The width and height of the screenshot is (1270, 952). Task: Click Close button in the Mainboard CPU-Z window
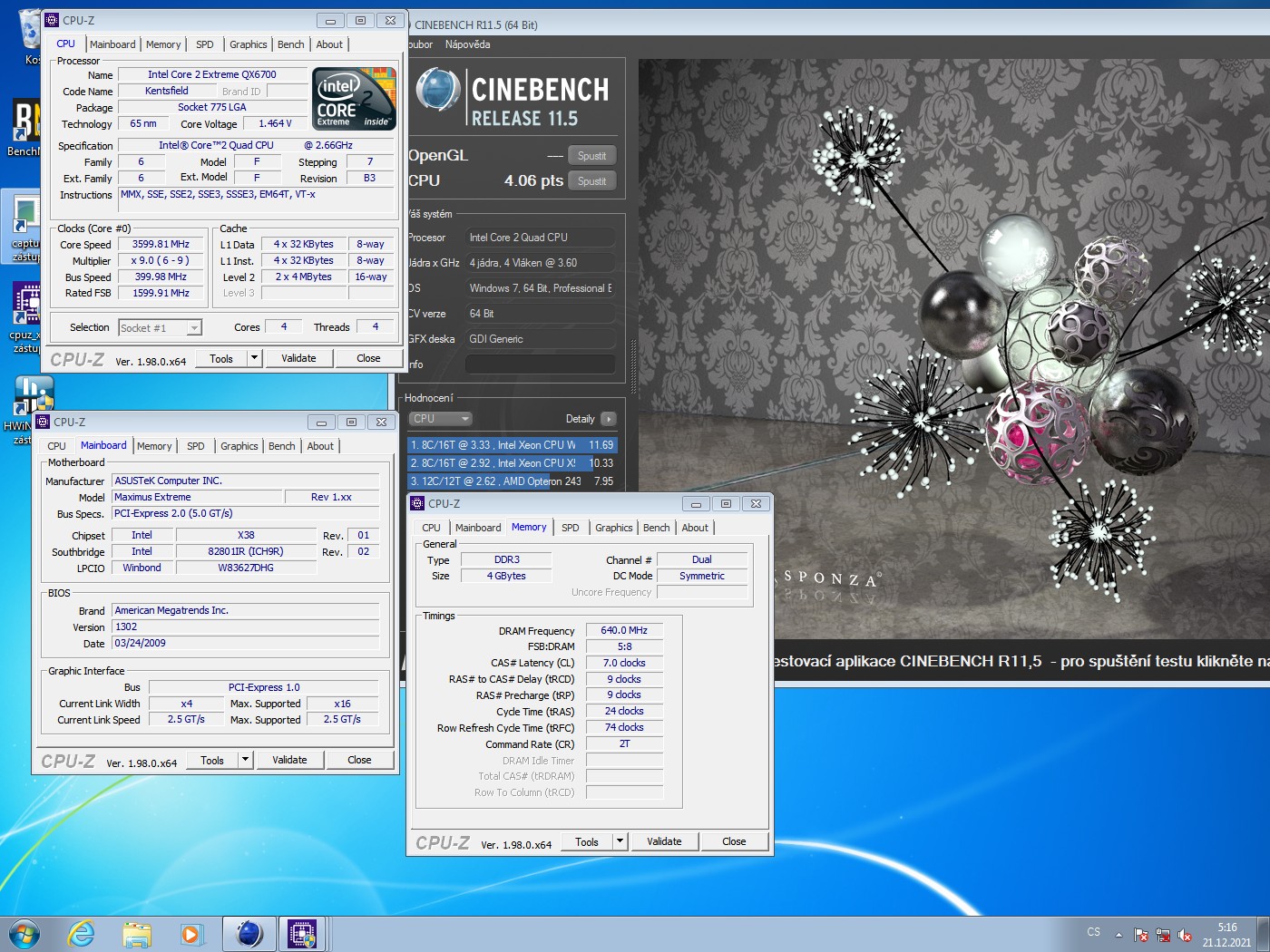[359, 760]
